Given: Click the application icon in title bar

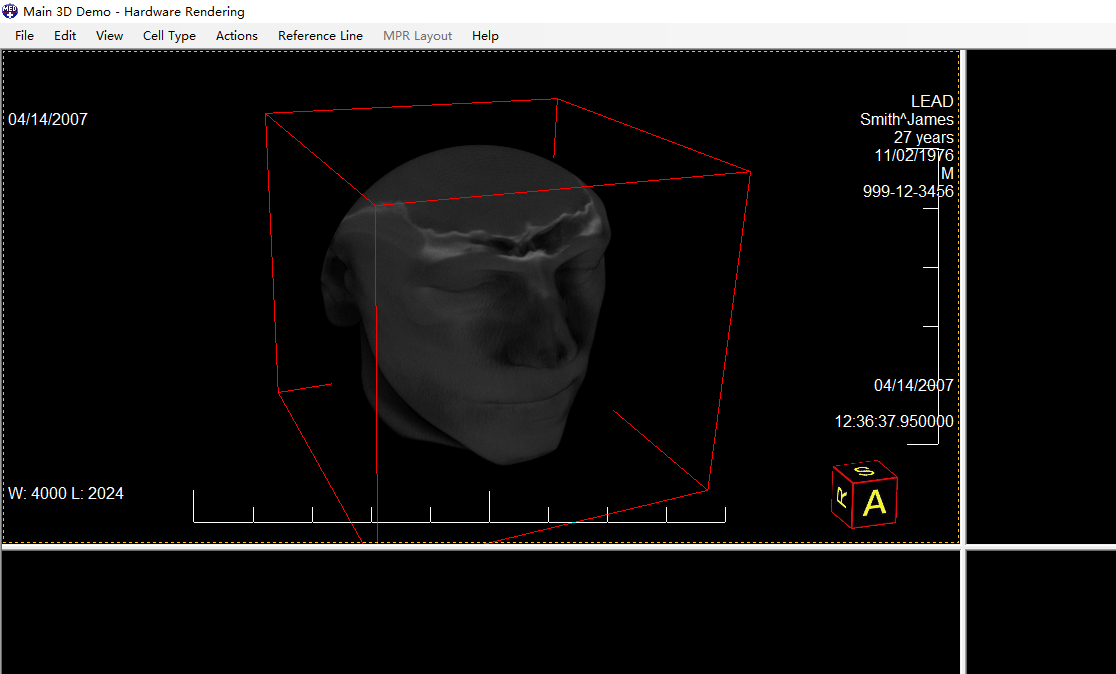Looking at the screenshot, I should pos(11,12).
